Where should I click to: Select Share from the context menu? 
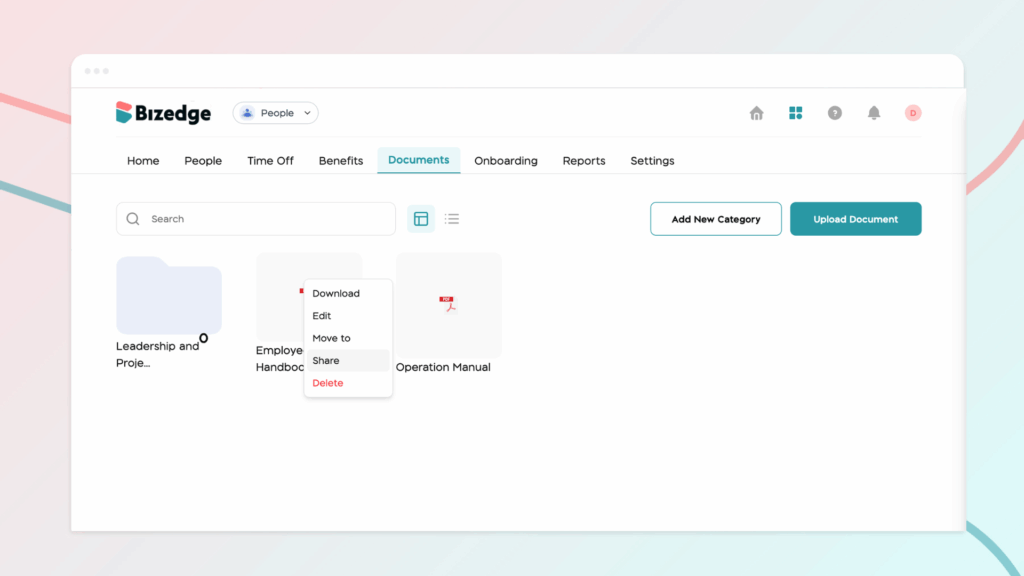click(326, 361)
